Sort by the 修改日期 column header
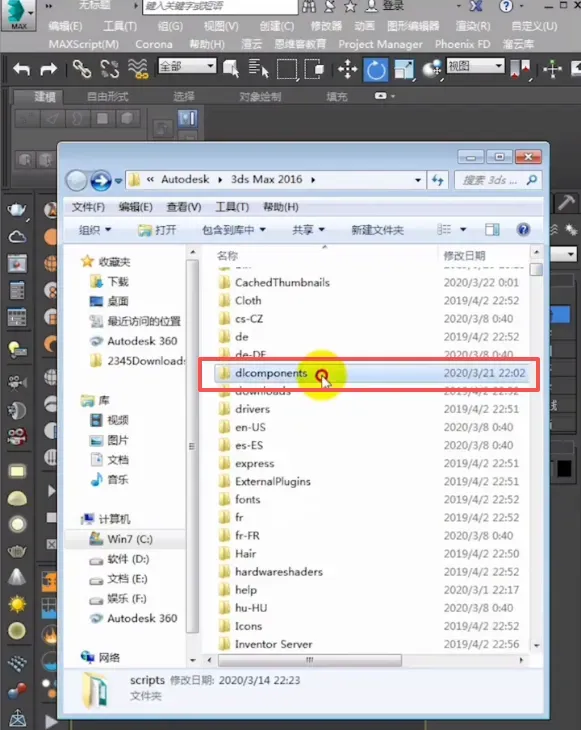 [464, 256]
